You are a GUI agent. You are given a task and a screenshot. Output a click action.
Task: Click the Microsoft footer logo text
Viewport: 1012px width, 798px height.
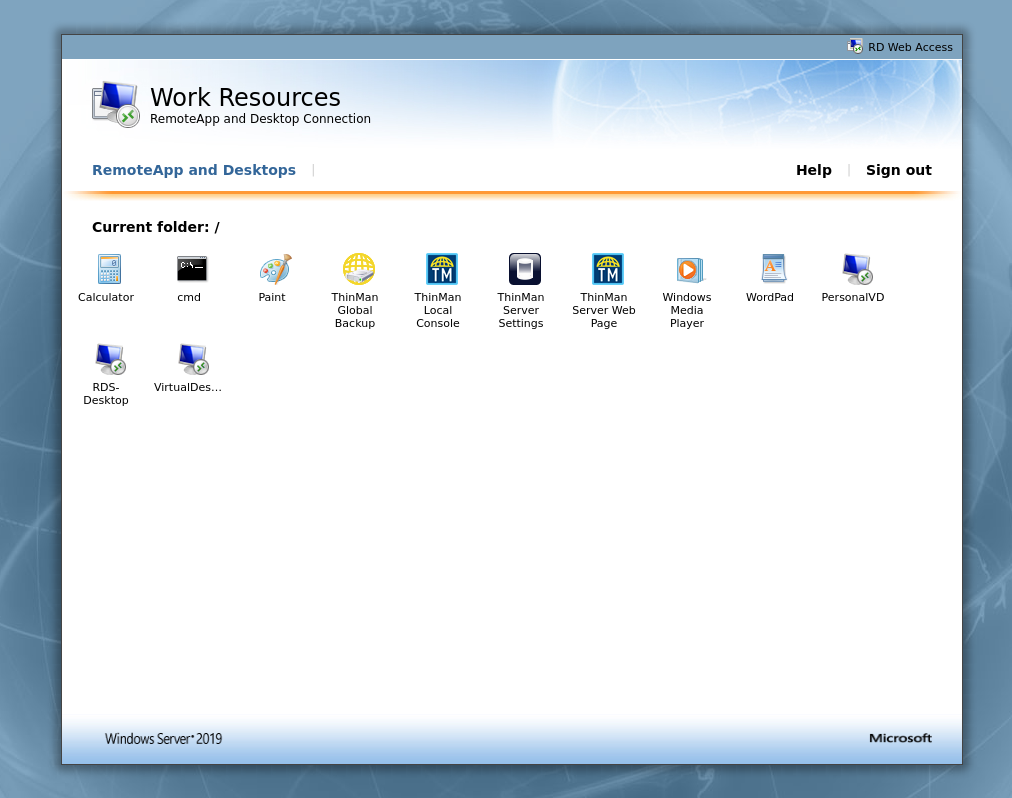(x=900, y=738)
